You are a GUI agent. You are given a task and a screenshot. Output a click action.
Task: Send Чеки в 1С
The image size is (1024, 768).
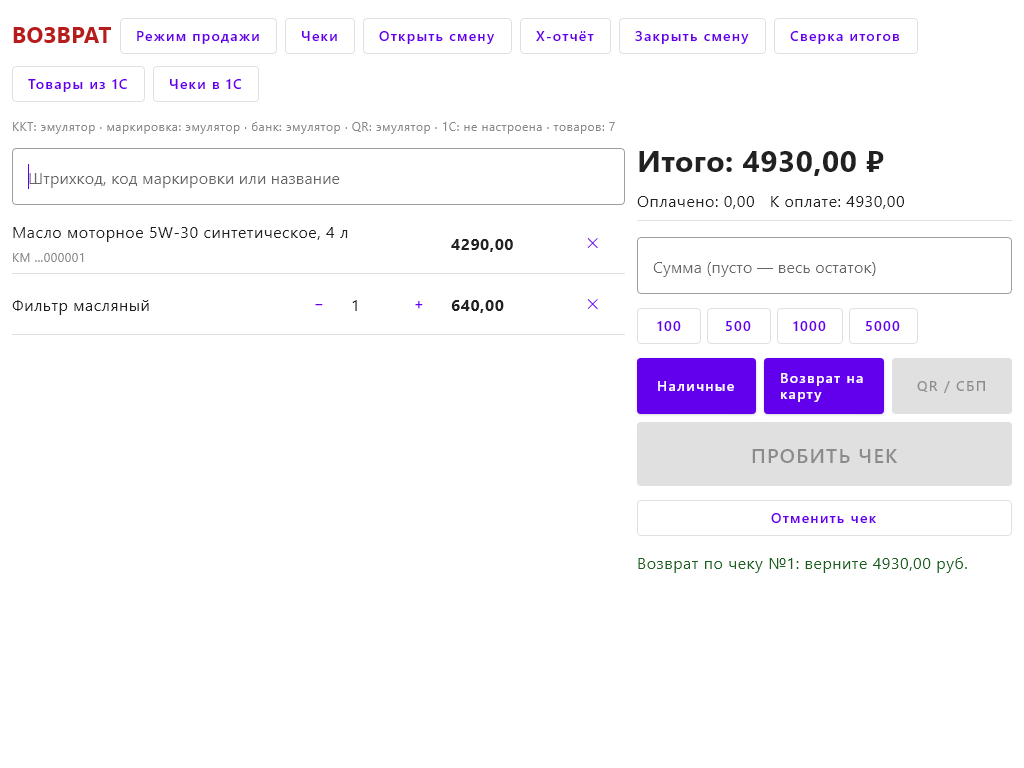[x=206, y=84]
